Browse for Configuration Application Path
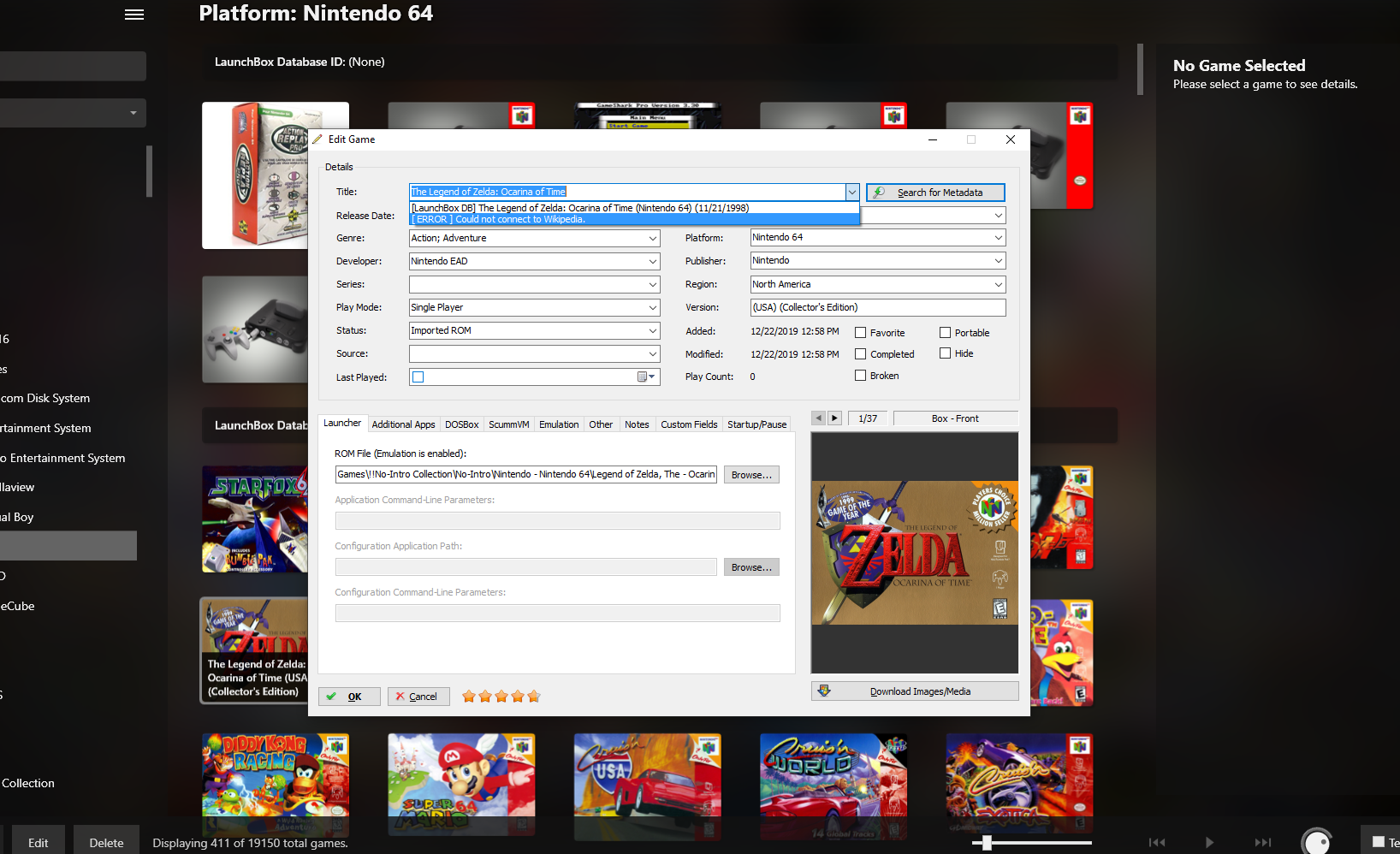The width and height of the screenshot is (1400, 854). [751, 567]
